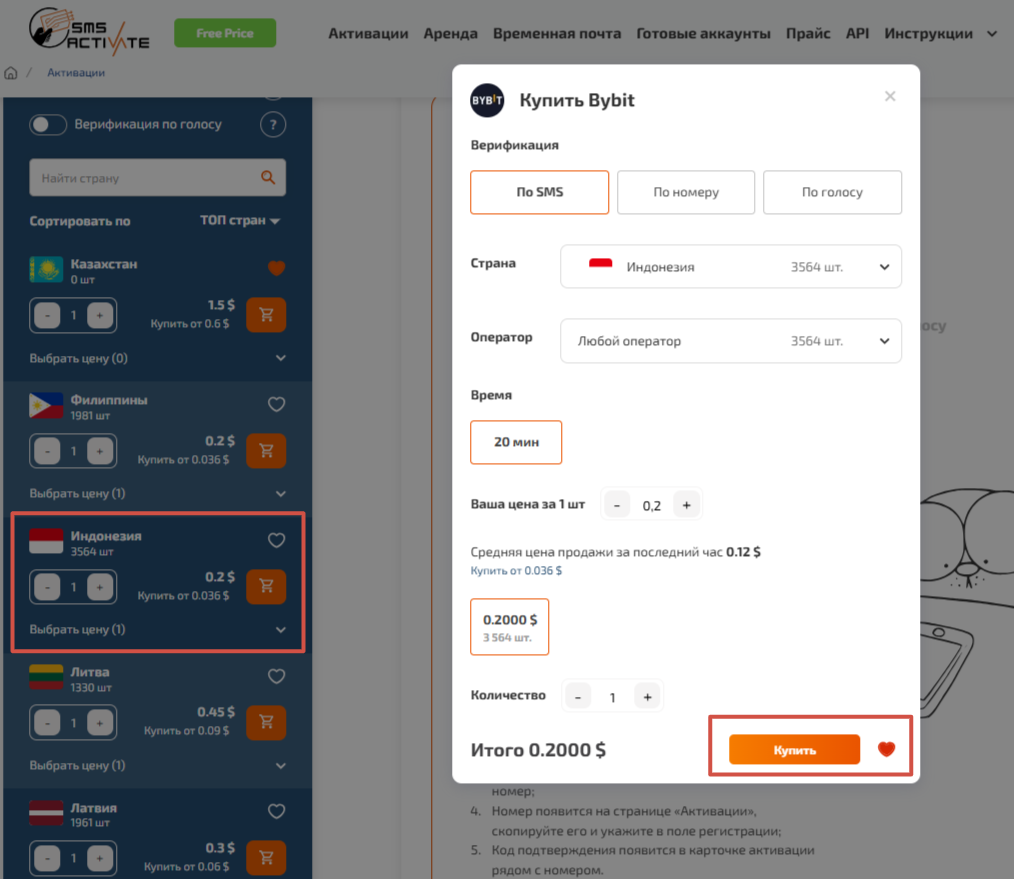Select По номеру verification option

click(685, 192)
